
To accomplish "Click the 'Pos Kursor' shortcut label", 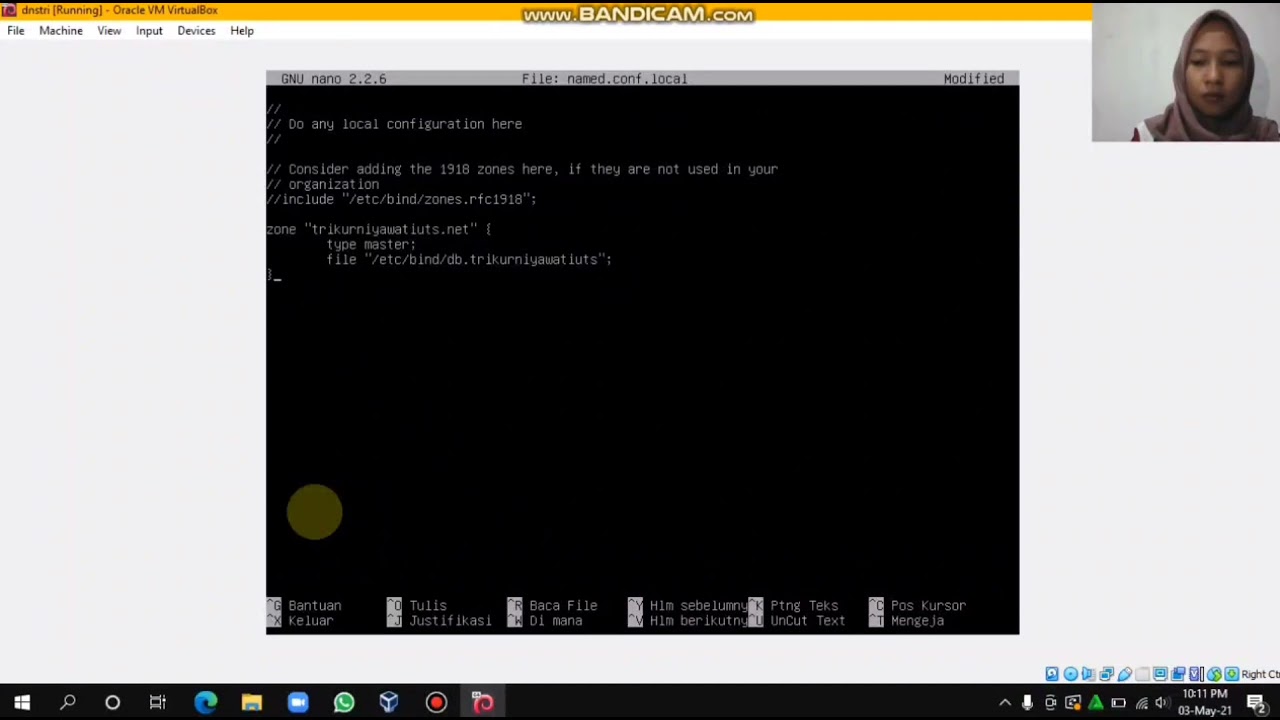I will (928, 606).
